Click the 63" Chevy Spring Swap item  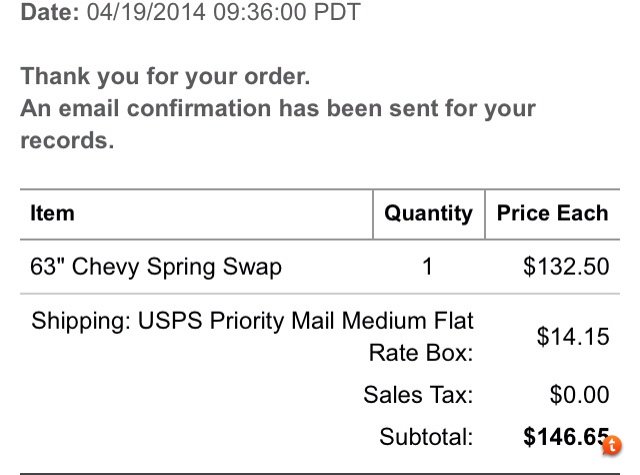(156, 267)
